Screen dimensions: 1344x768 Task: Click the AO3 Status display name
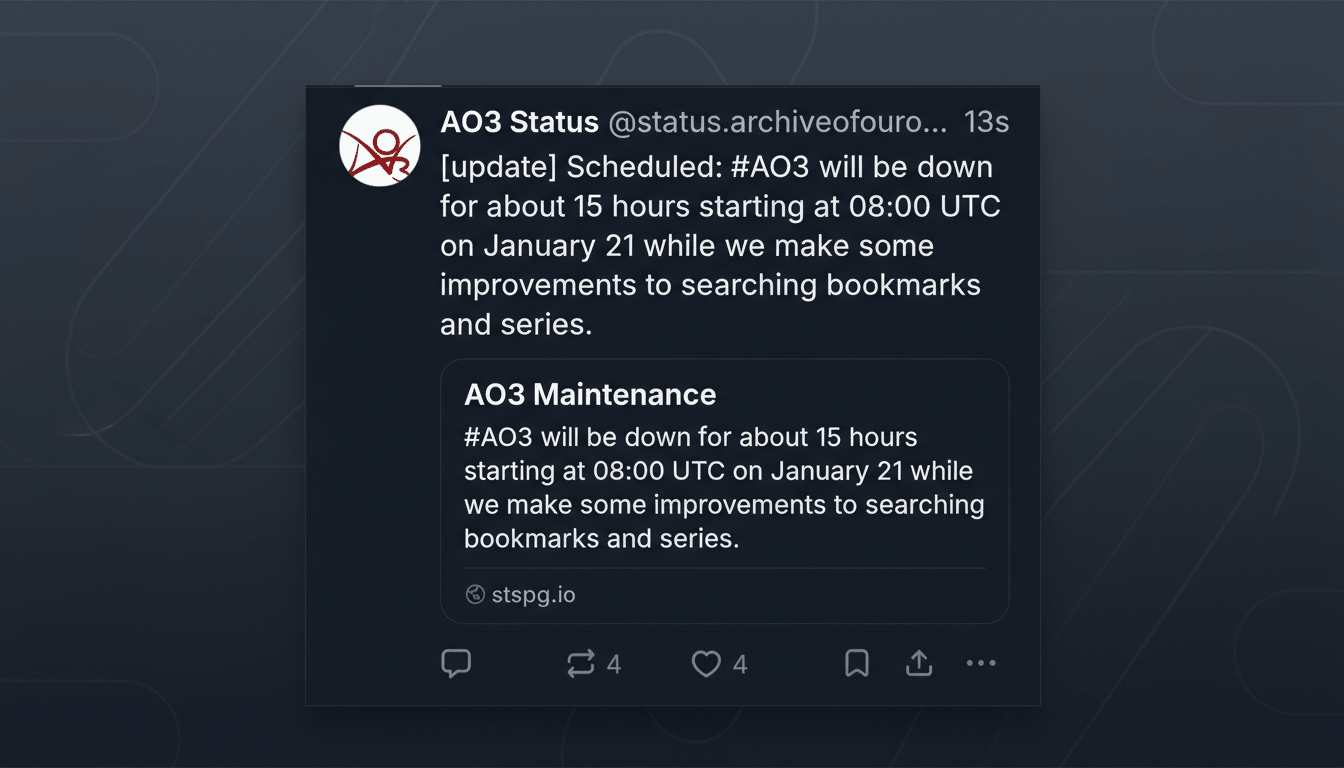click(519, 121)
